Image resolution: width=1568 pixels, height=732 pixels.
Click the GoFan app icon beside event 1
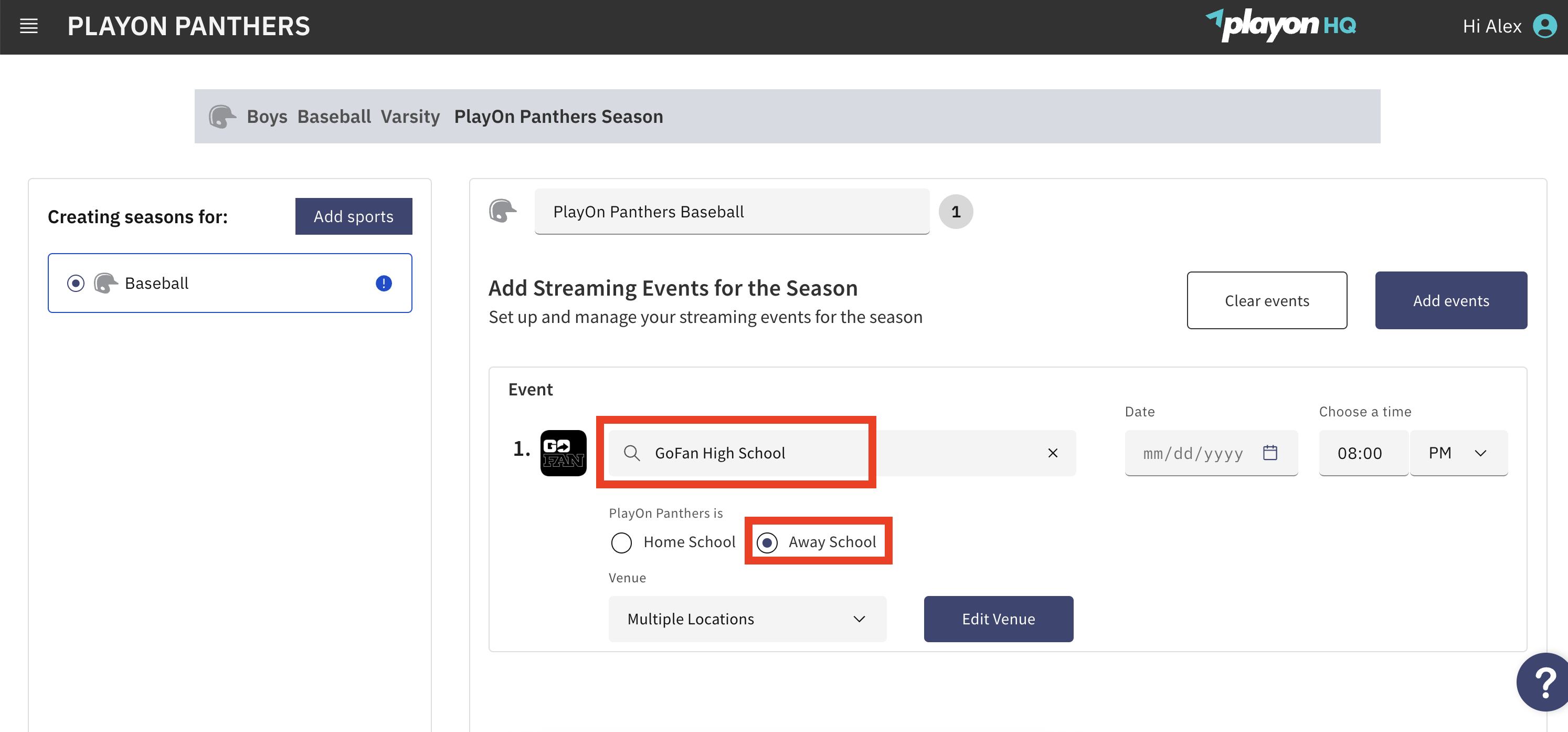(x=563, y=453)
